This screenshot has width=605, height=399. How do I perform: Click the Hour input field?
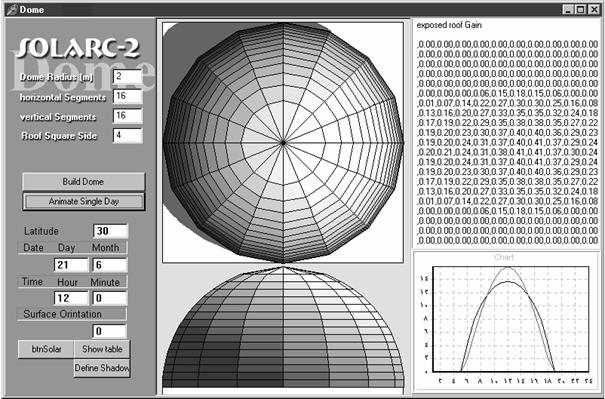pyautogui.click(x=71, y=298)
